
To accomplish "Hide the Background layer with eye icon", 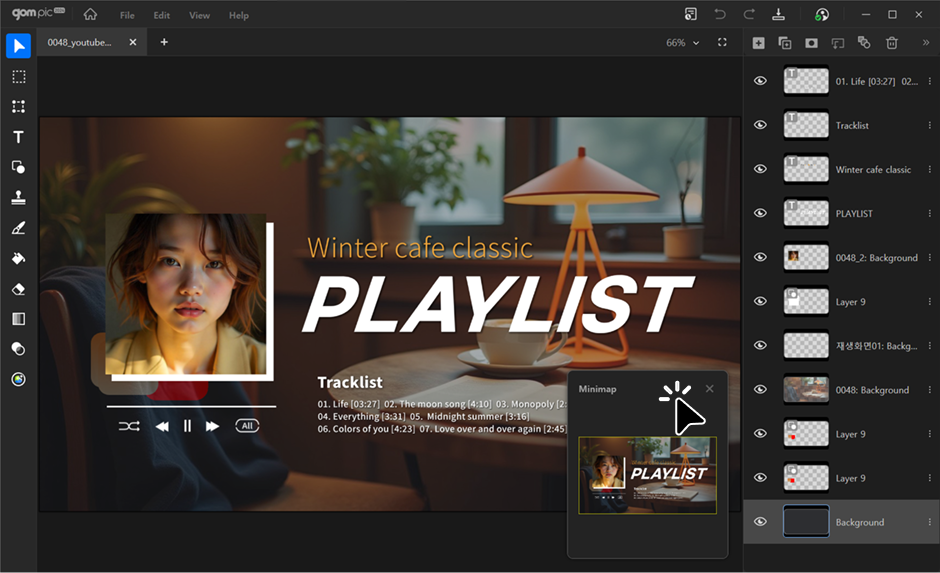I will [760, 522].
